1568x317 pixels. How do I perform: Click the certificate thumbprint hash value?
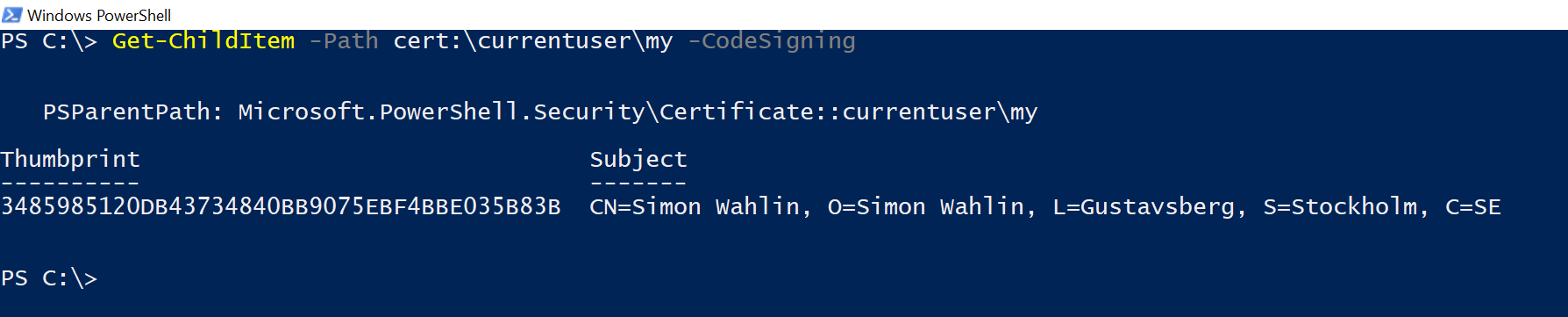point(281,207)
